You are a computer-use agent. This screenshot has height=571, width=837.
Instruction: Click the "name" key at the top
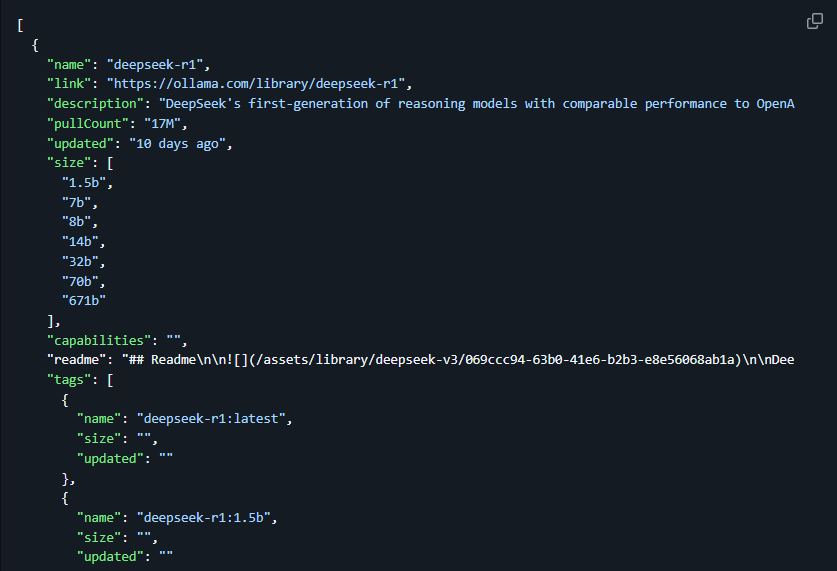[x=69, y=65]
